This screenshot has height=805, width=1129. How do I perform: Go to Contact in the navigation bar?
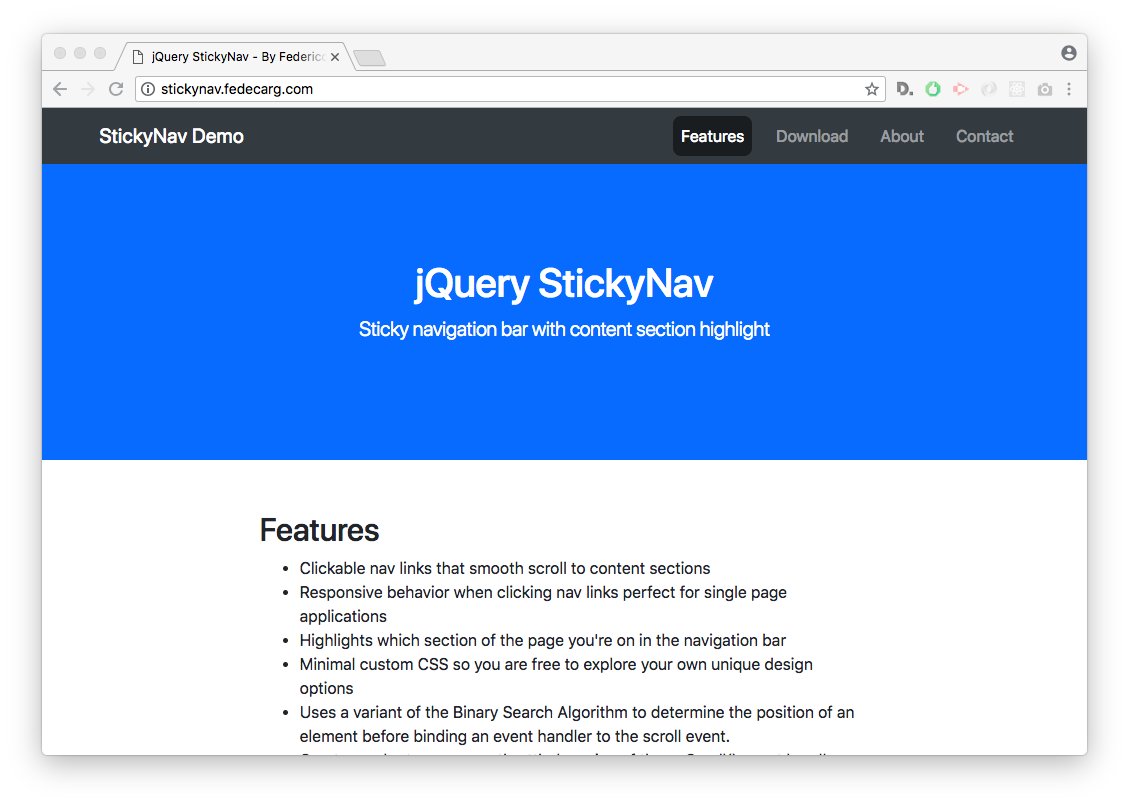pos(984,136)
